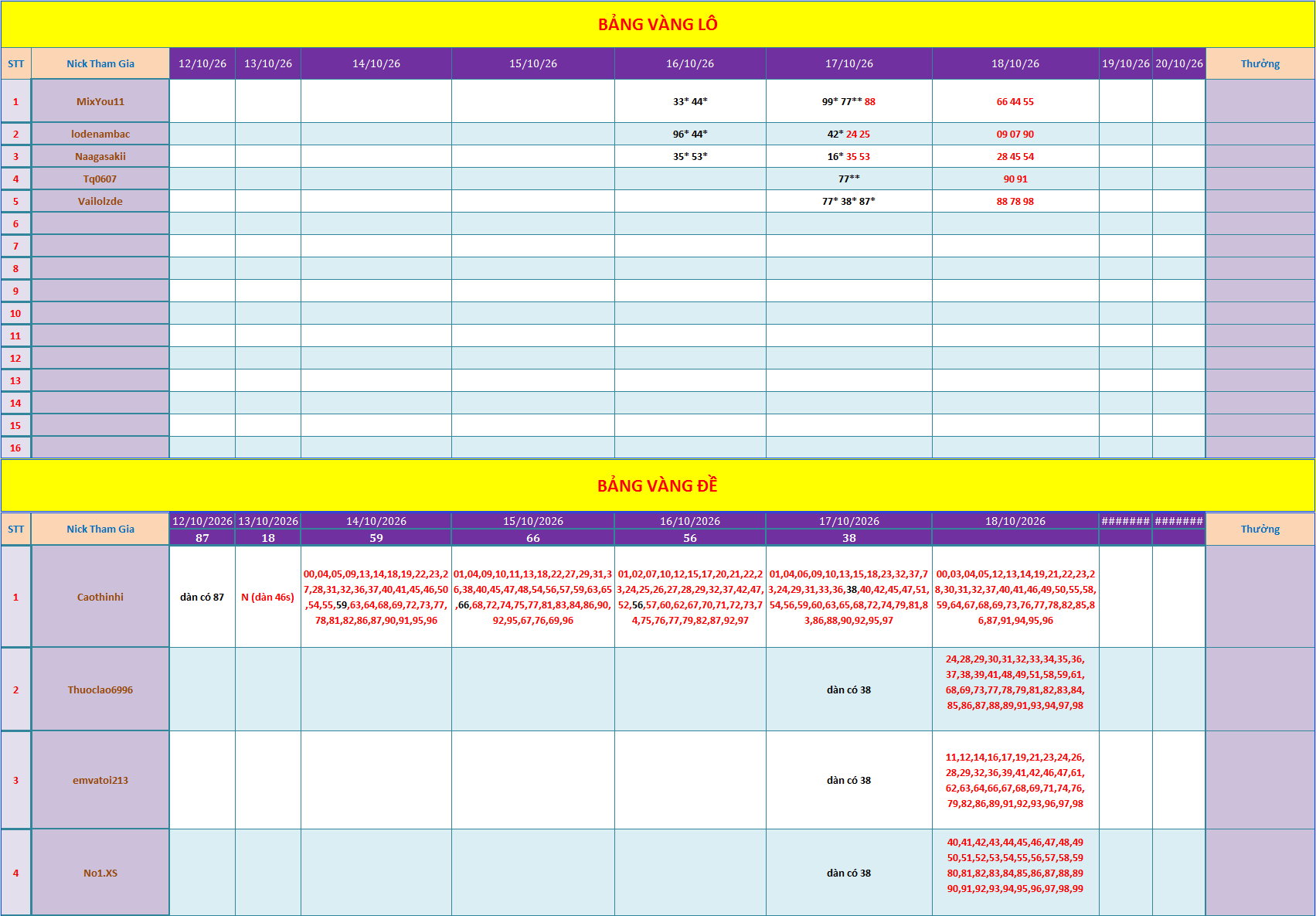Image resolution: width=1316 pixels, height=916 pixels.
Task: Click the 20/10/26 column header
Action: click(1178, 63)
